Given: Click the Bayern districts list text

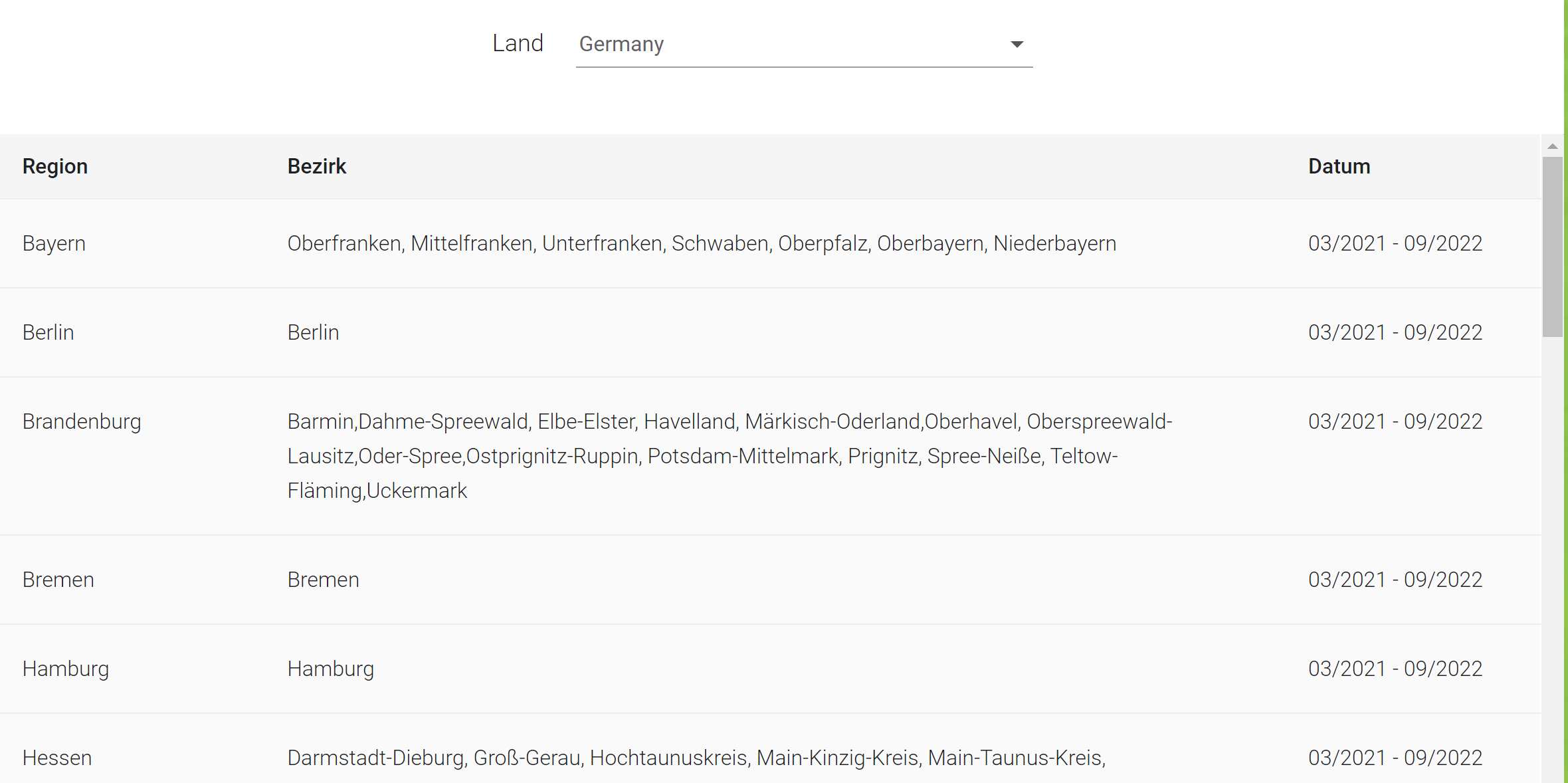Looking at the screenshot, I should pos(701,243).
